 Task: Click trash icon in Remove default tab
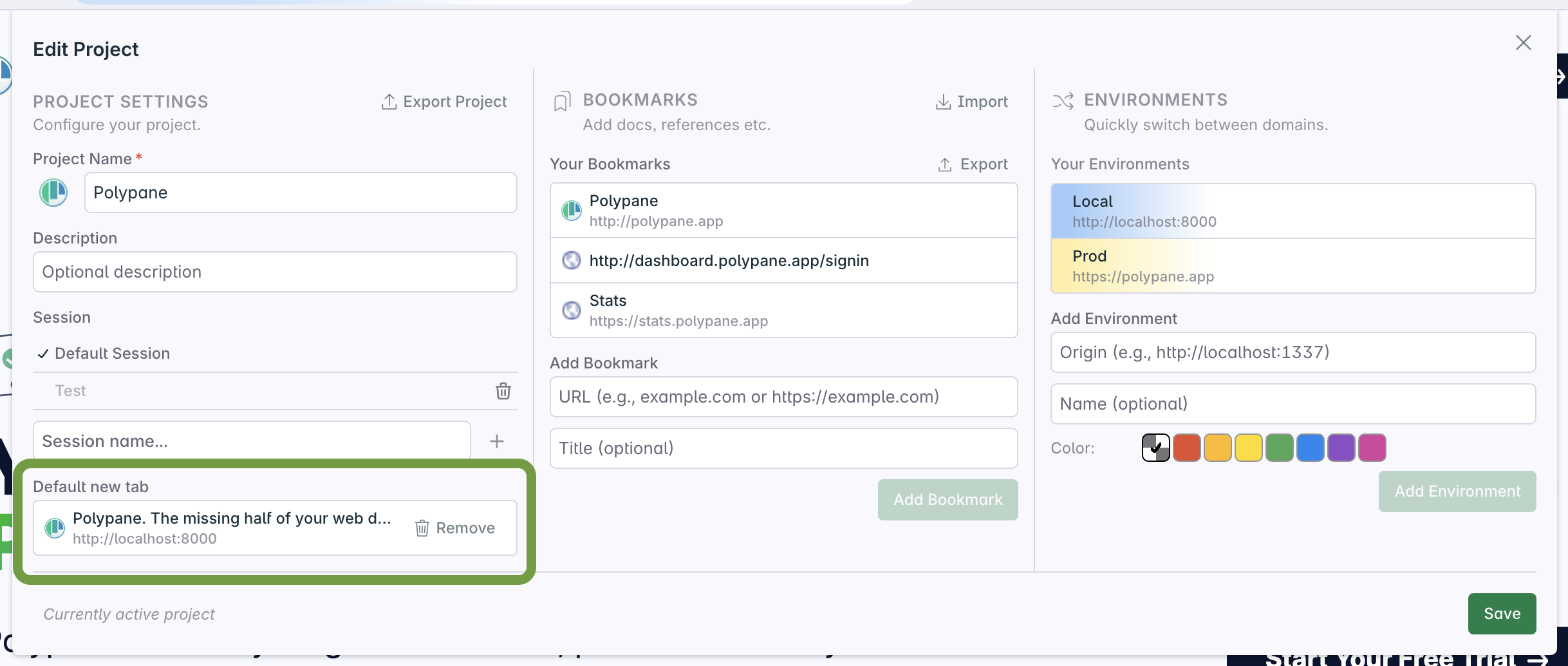click(x=422, y=528)
